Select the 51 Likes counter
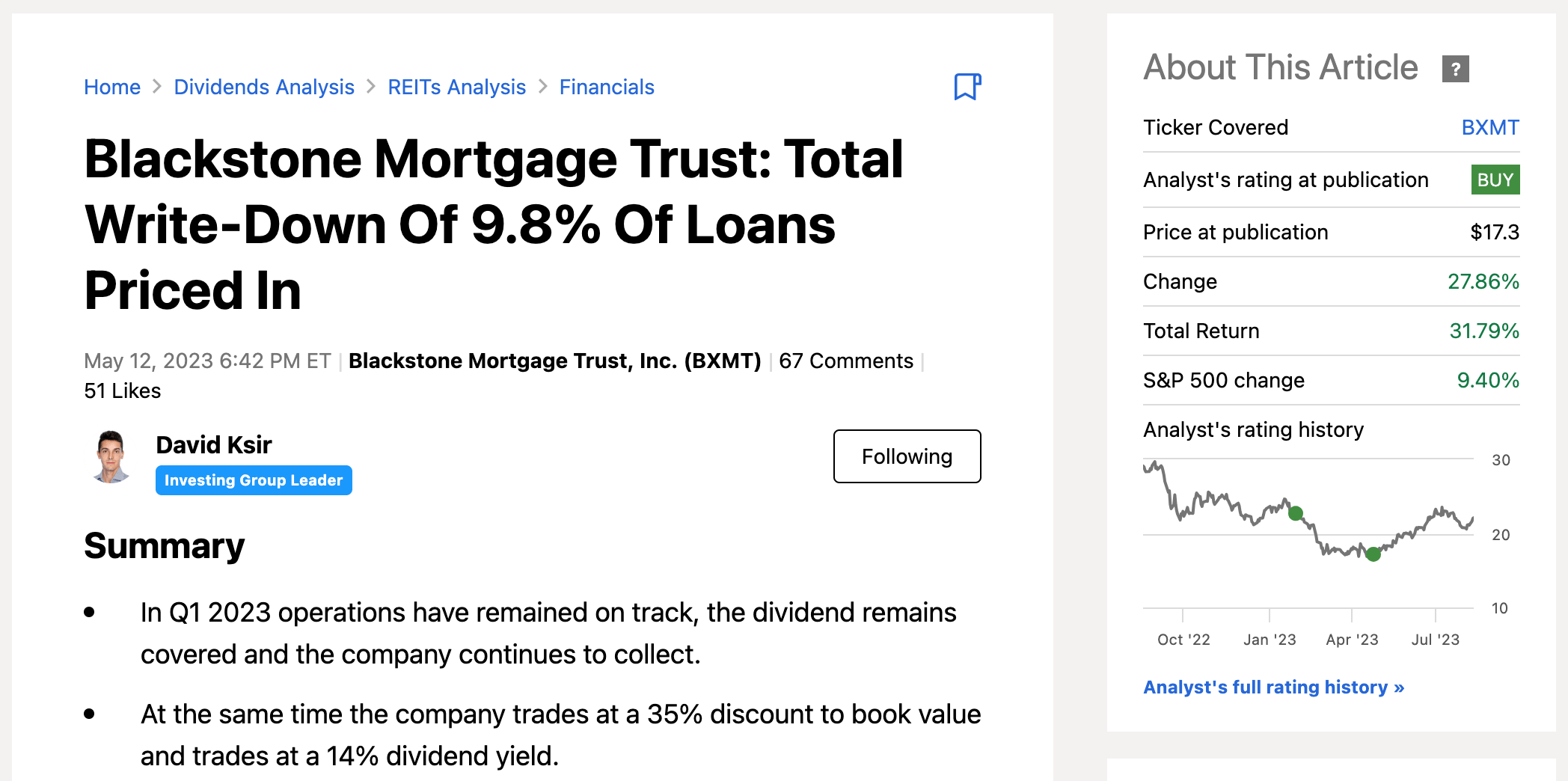The image size is (1568, 781). 122,390
